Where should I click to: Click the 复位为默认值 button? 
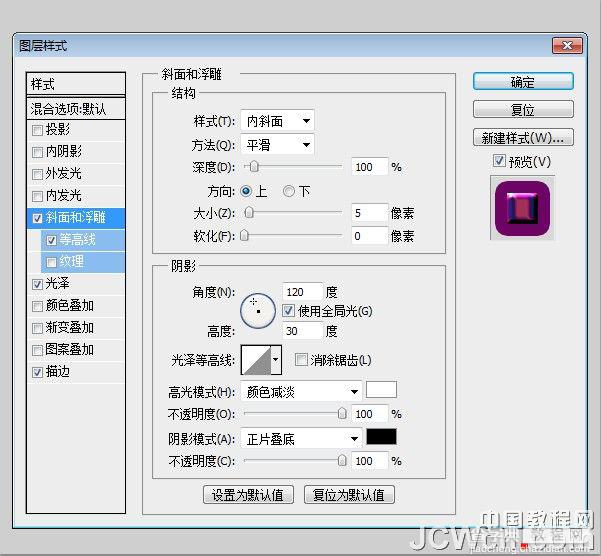(349, 495)
